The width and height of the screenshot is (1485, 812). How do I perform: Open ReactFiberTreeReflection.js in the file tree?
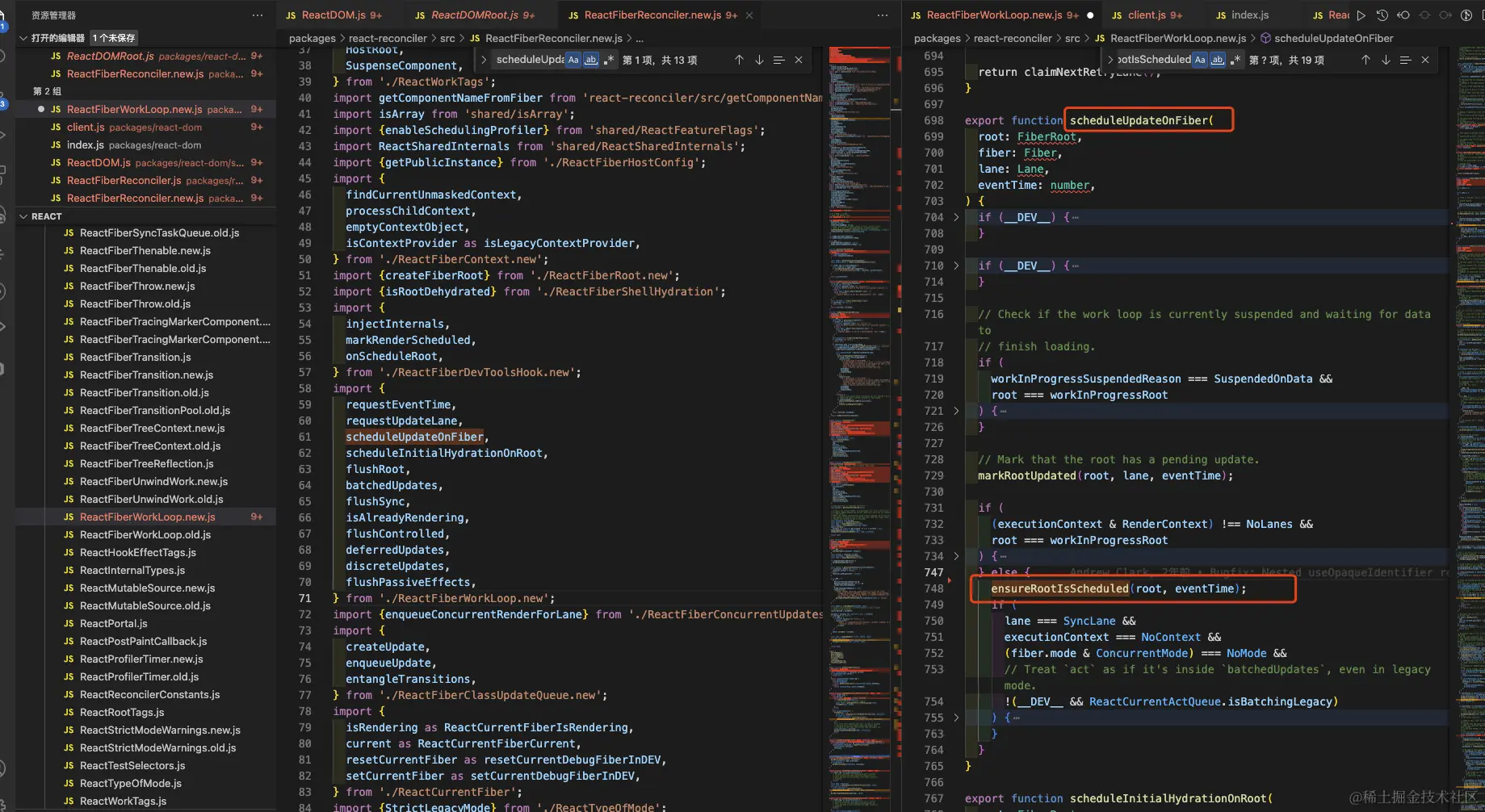[x=147, y=463]
